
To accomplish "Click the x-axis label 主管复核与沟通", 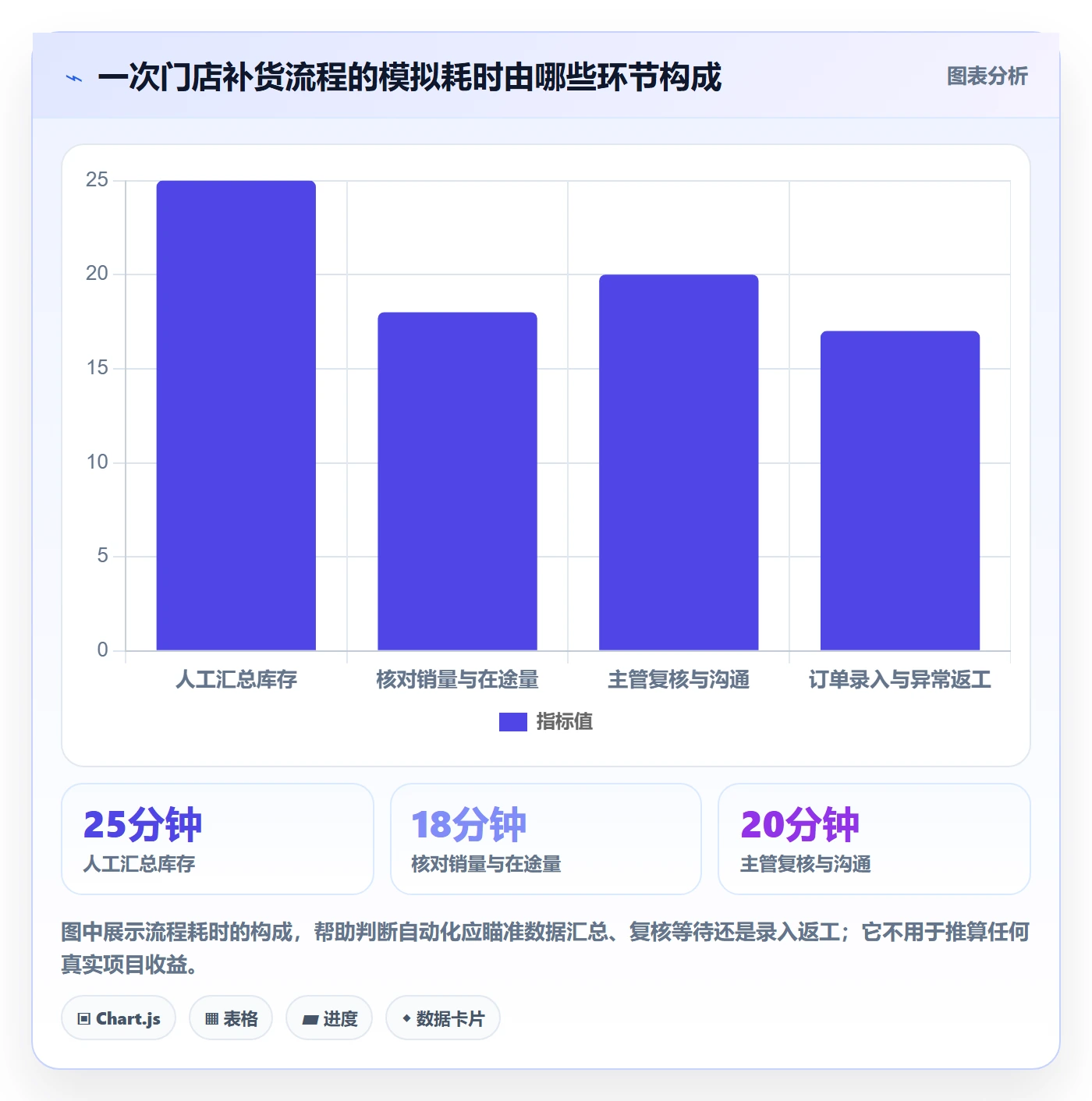I will click(x=679, y=680).
